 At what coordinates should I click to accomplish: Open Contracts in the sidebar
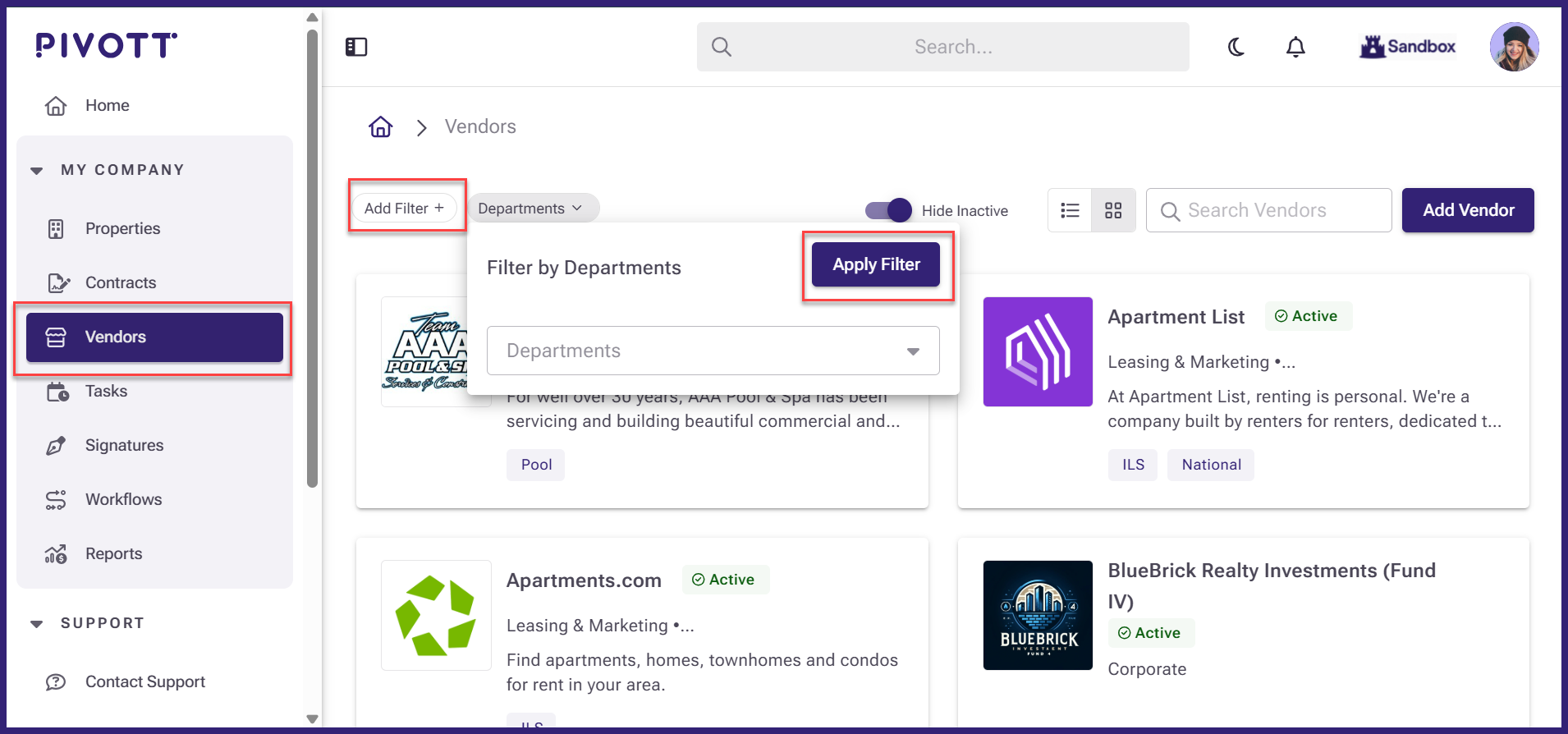tap(154, 282)
